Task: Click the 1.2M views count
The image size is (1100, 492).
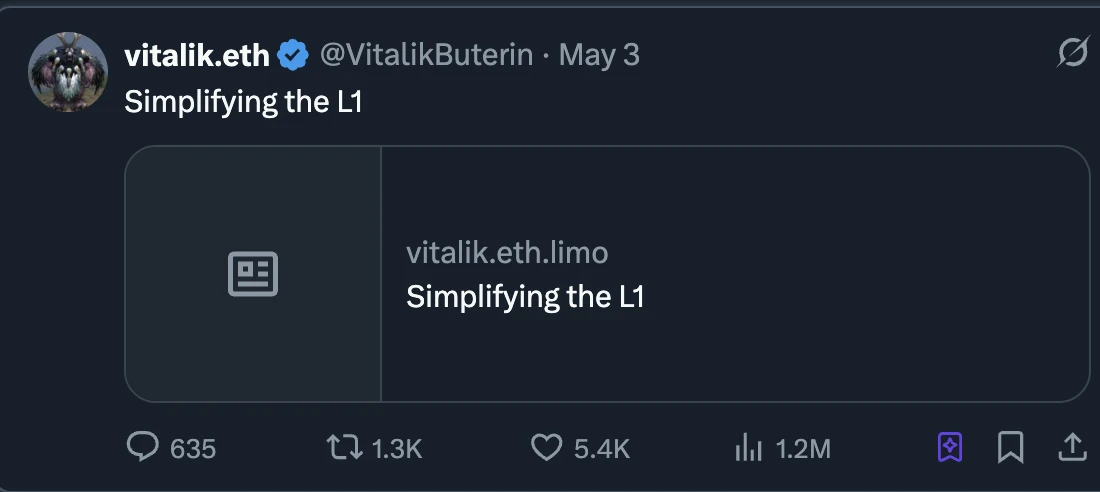Action: click(x=803, y=449)
